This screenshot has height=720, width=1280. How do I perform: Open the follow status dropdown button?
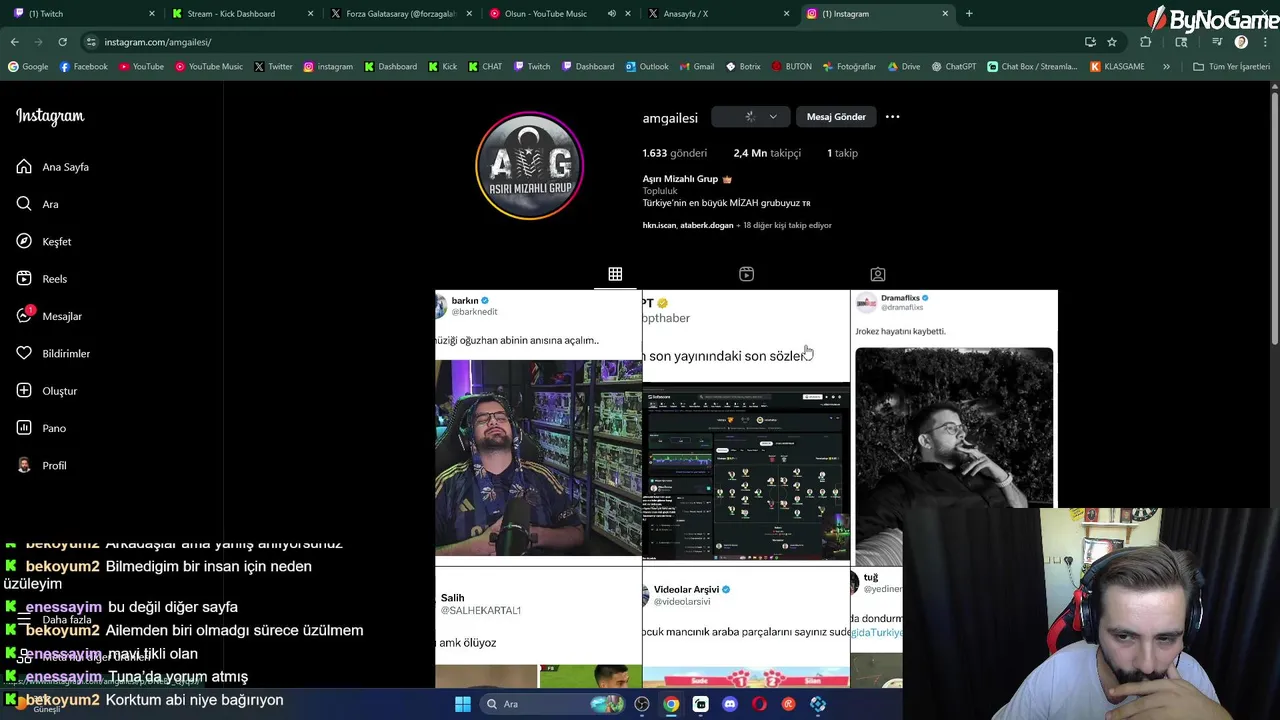pos(750,117)
